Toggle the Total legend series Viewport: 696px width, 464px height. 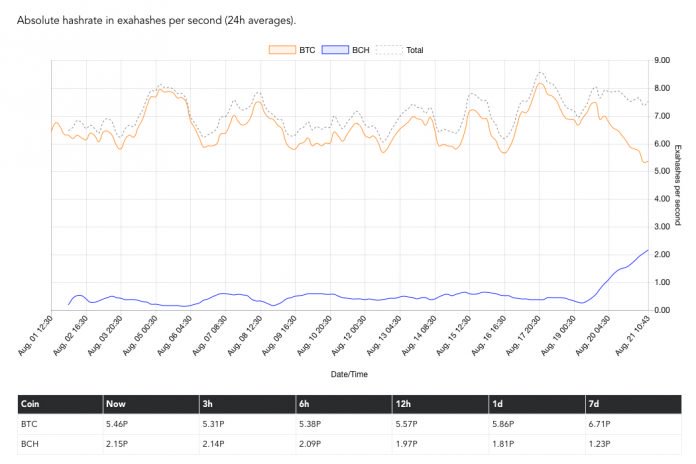coord(399,50)
